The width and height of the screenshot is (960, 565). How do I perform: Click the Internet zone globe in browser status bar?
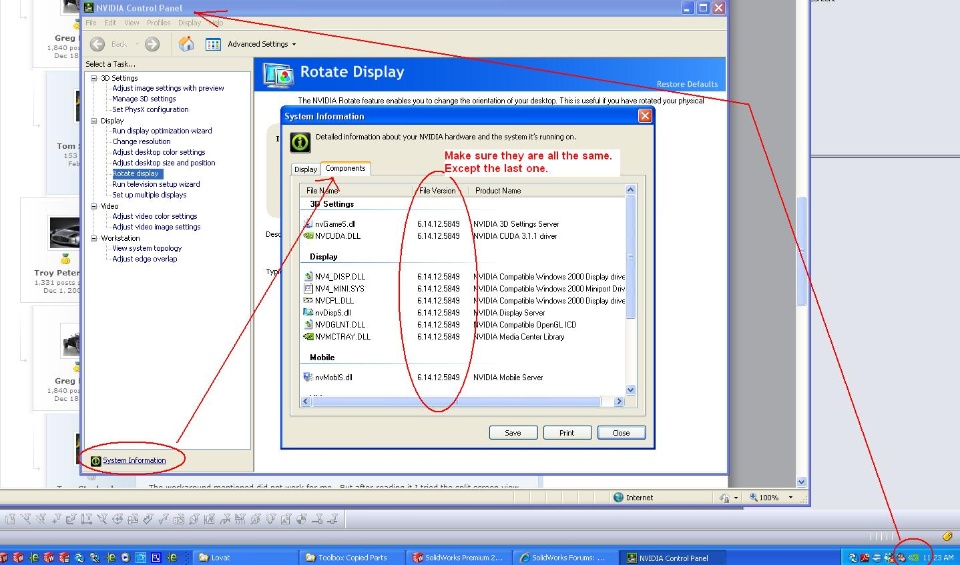point(618,497)
